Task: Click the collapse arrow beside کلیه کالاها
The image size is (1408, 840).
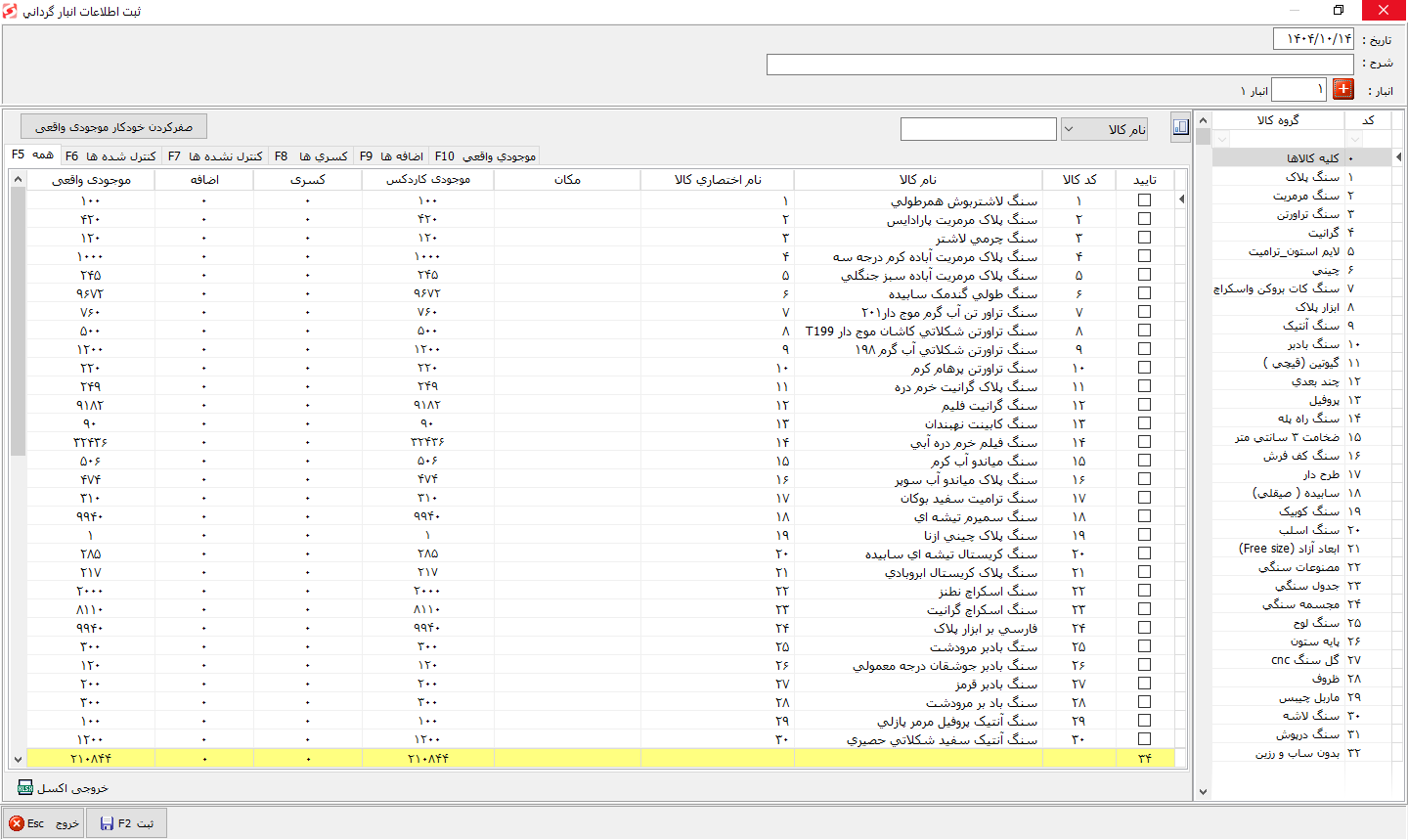Action: [1398, 157]
